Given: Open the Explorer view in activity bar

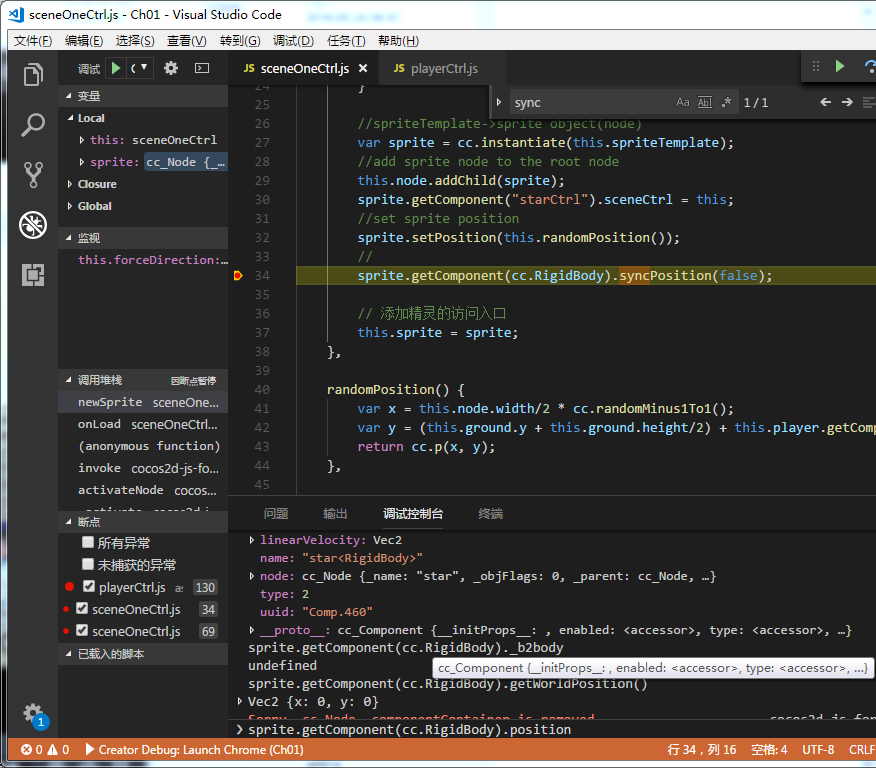Looking at the screenshot, I should pyautogui.click(x=33, y=75).
